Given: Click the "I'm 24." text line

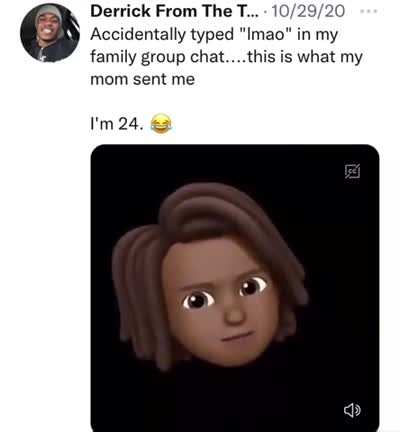Looking at the screenshot, I should click(117, 124).
